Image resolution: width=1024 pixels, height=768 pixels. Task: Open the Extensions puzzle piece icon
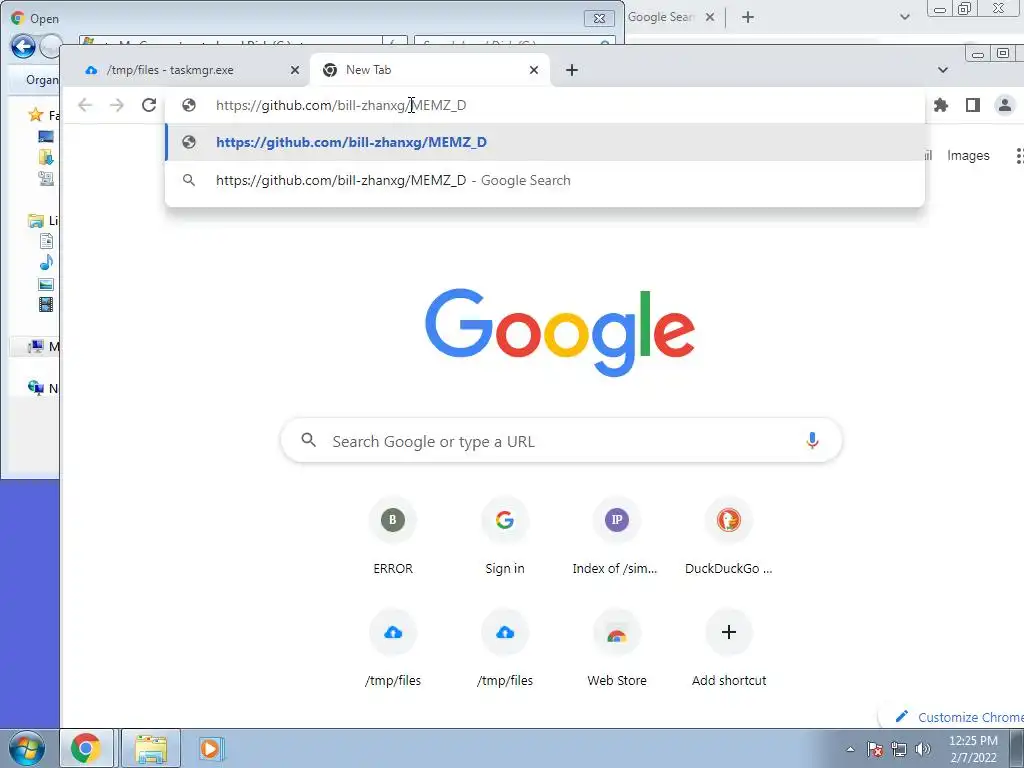(940, 105)
